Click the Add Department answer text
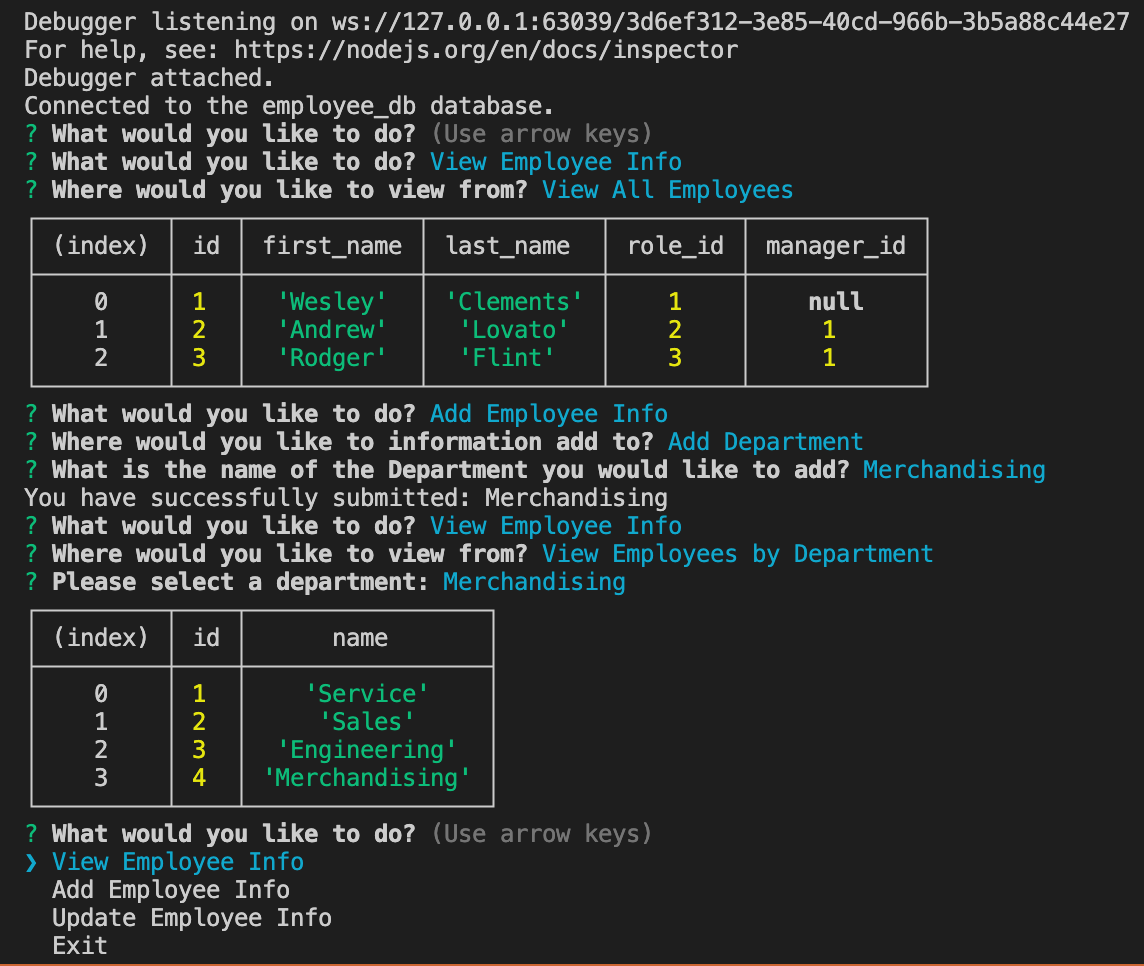This screenshot has width=1144, height=966. coord(765,441)
